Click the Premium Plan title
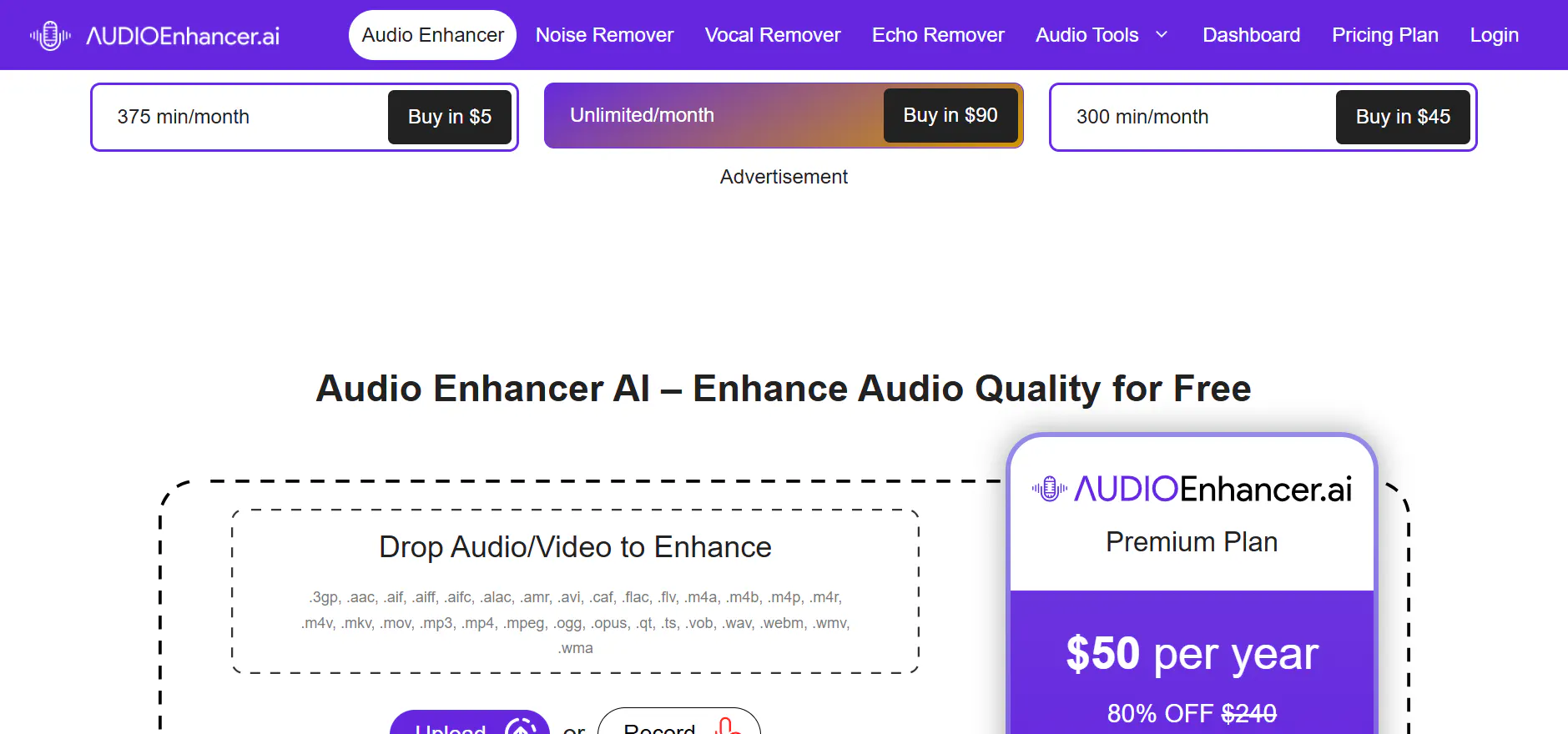The width and height of the screenshot is (1568, 734). click(x=1192, y=542)
